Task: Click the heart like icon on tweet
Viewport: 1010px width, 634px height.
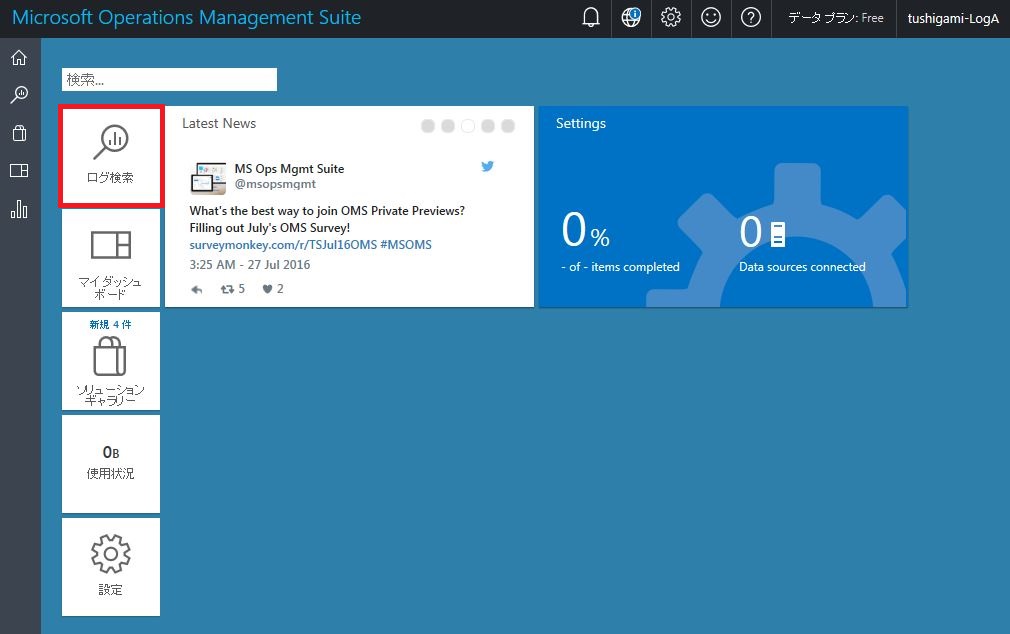Action: 267,289
